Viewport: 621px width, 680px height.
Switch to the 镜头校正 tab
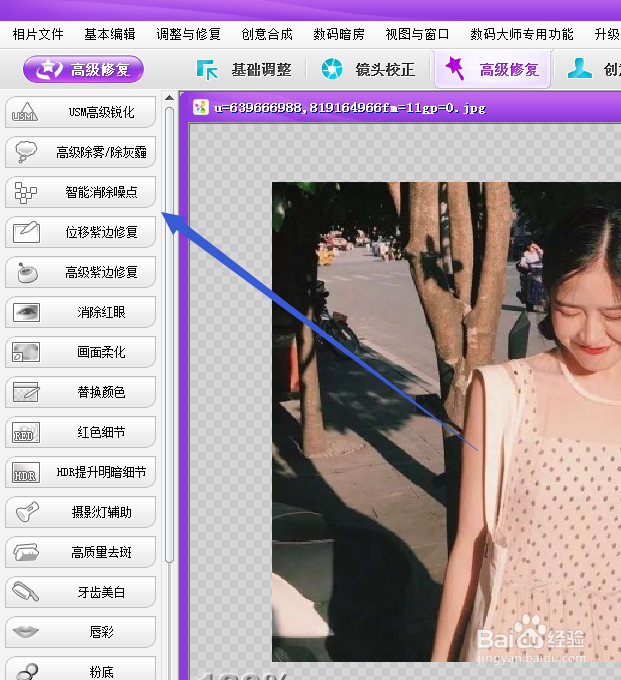tap(386, 69)
